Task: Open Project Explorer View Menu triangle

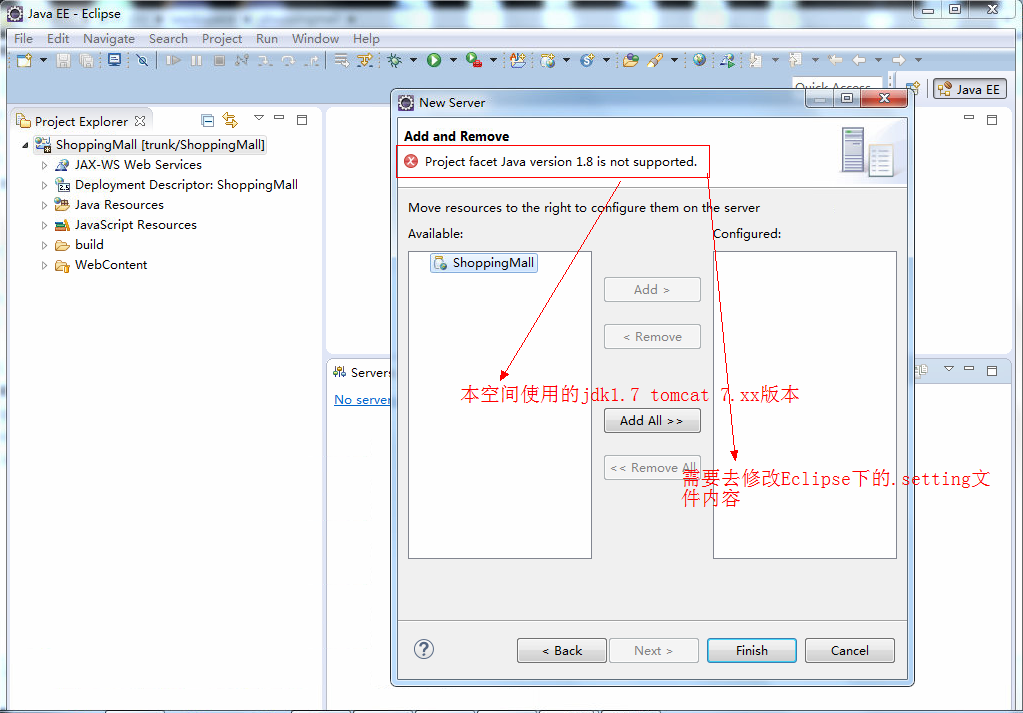Action: point(259,118)
